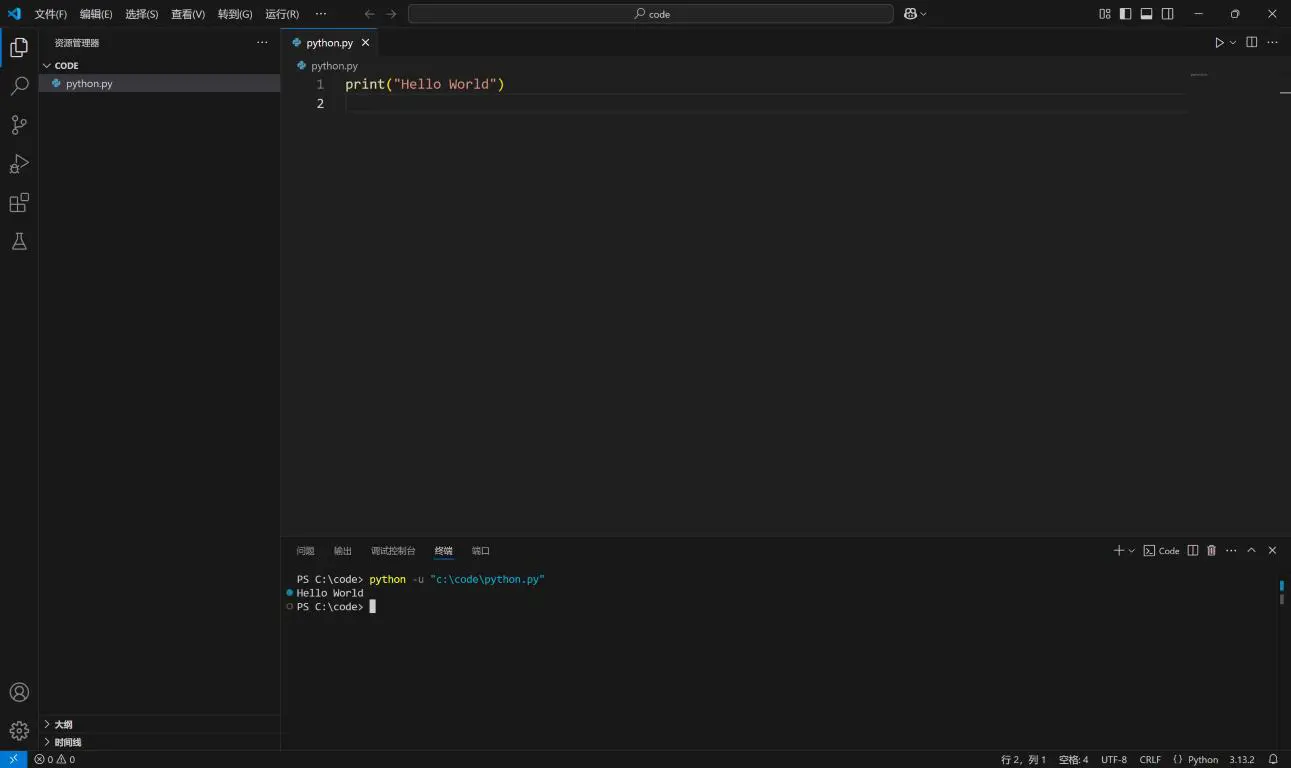Toggle the bottom panel layout button
This screenshot has width=1291, height=768.
(x=1146, y=14)
